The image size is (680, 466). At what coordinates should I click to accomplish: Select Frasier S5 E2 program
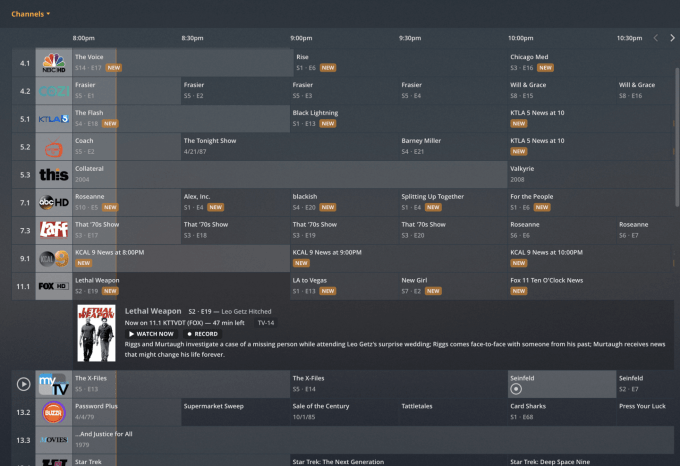click(x=235, y=90)
